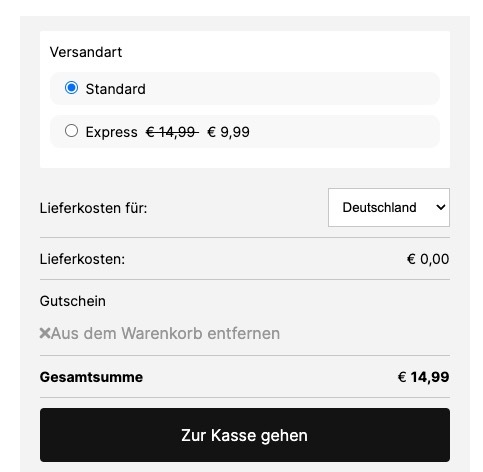Viewport: 483px width, 472px height.
Task: Choose the Express shipping radio button
Action: point(71,131)
